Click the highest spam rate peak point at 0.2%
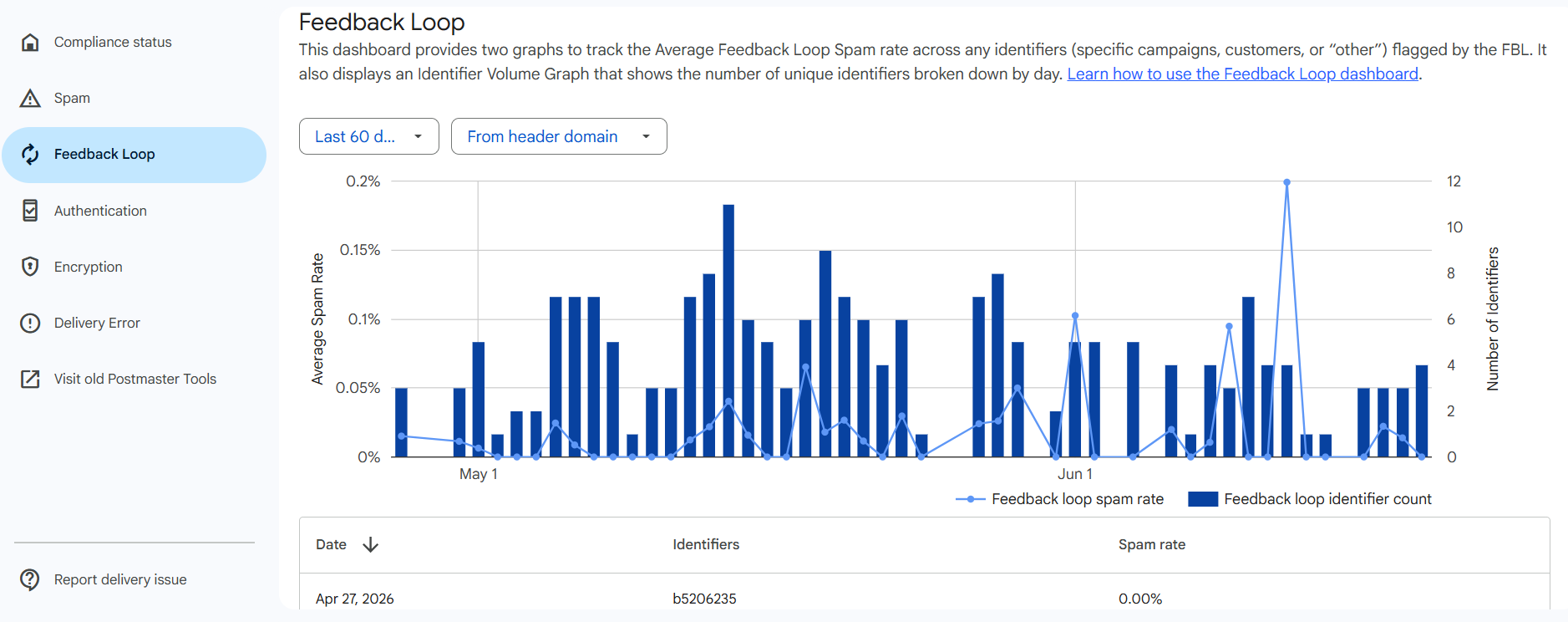The height and width of the screenshot is (622, 1568). tap(1286, 182)
